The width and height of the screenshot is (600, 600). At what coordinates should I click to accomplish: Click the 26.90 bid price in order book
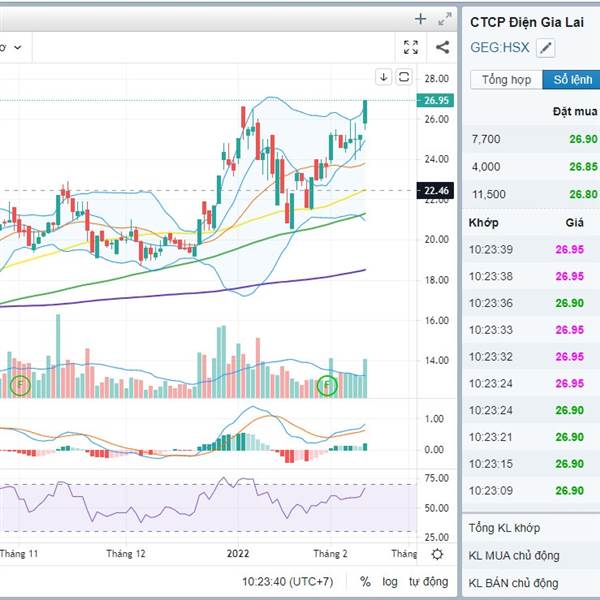pos(584,139)
